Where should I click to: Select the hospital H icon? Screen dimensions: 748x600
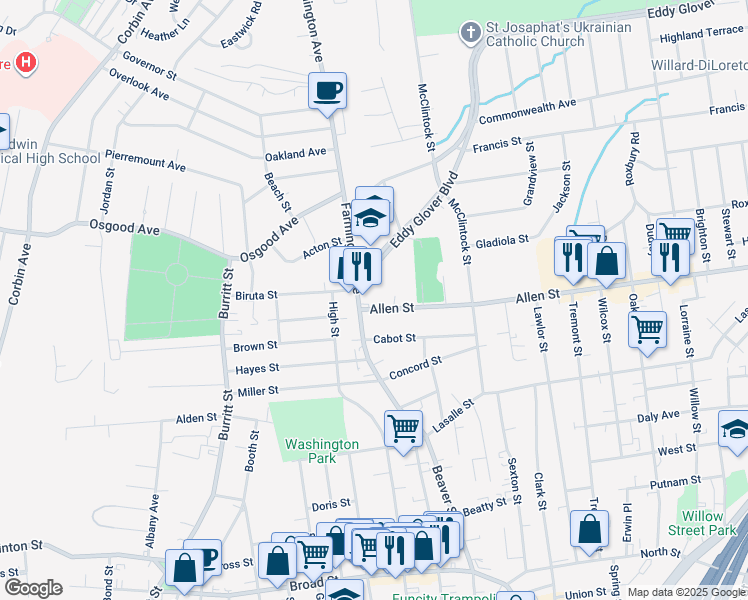(26, 63)
